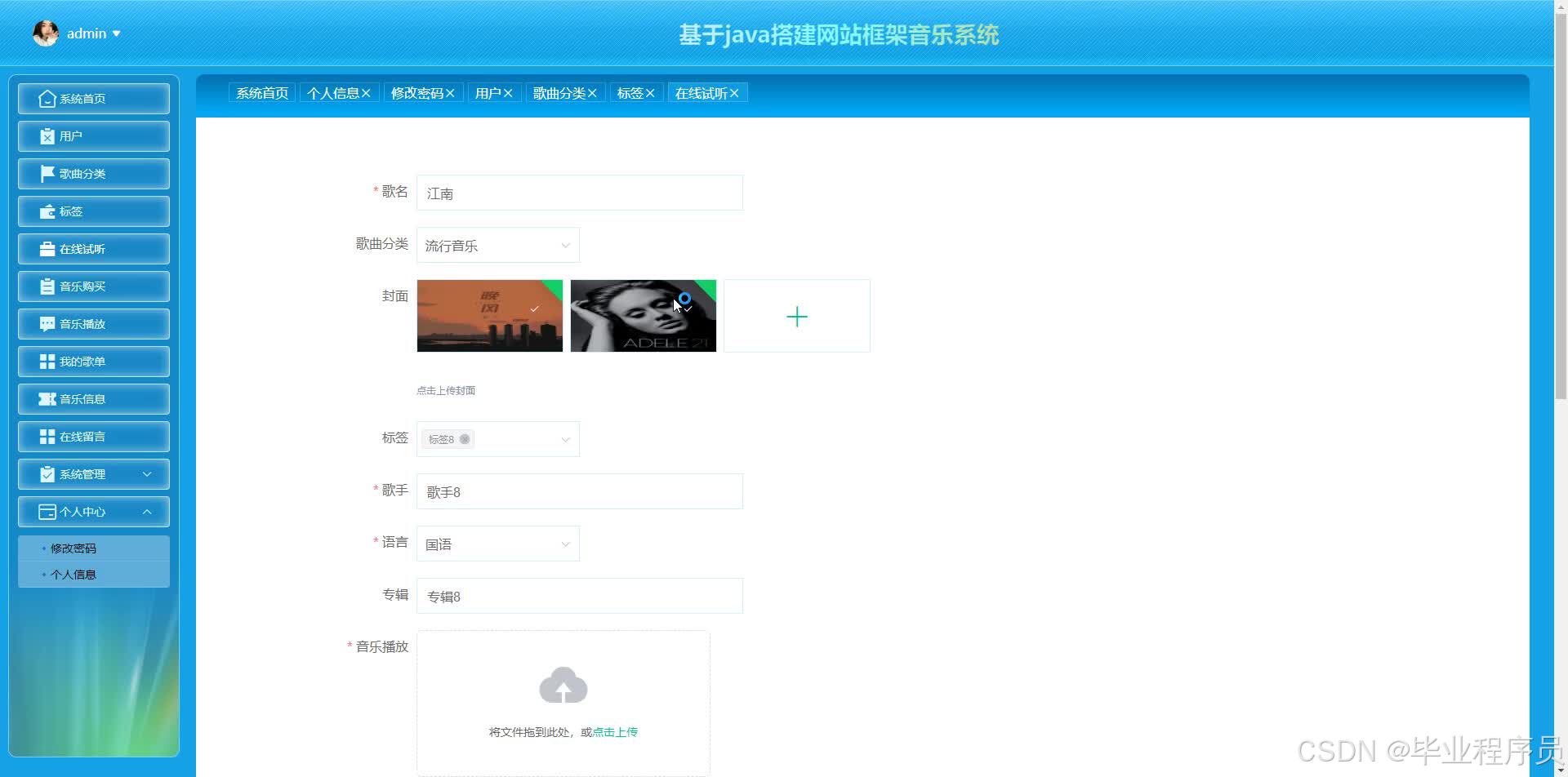Open the 歌曲分类 dropdown showing 流行音乐
1568x777 pixels.
tap(498, 245)
